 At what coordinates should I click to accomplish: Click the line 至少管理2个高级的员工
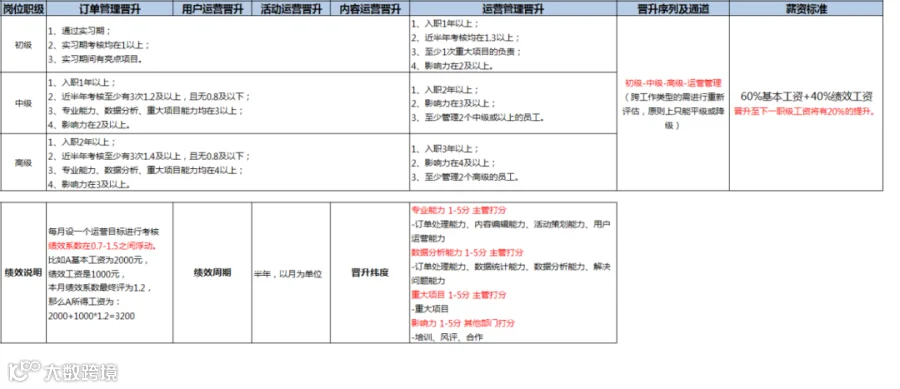pyautogui.click(x=465, y=177)
